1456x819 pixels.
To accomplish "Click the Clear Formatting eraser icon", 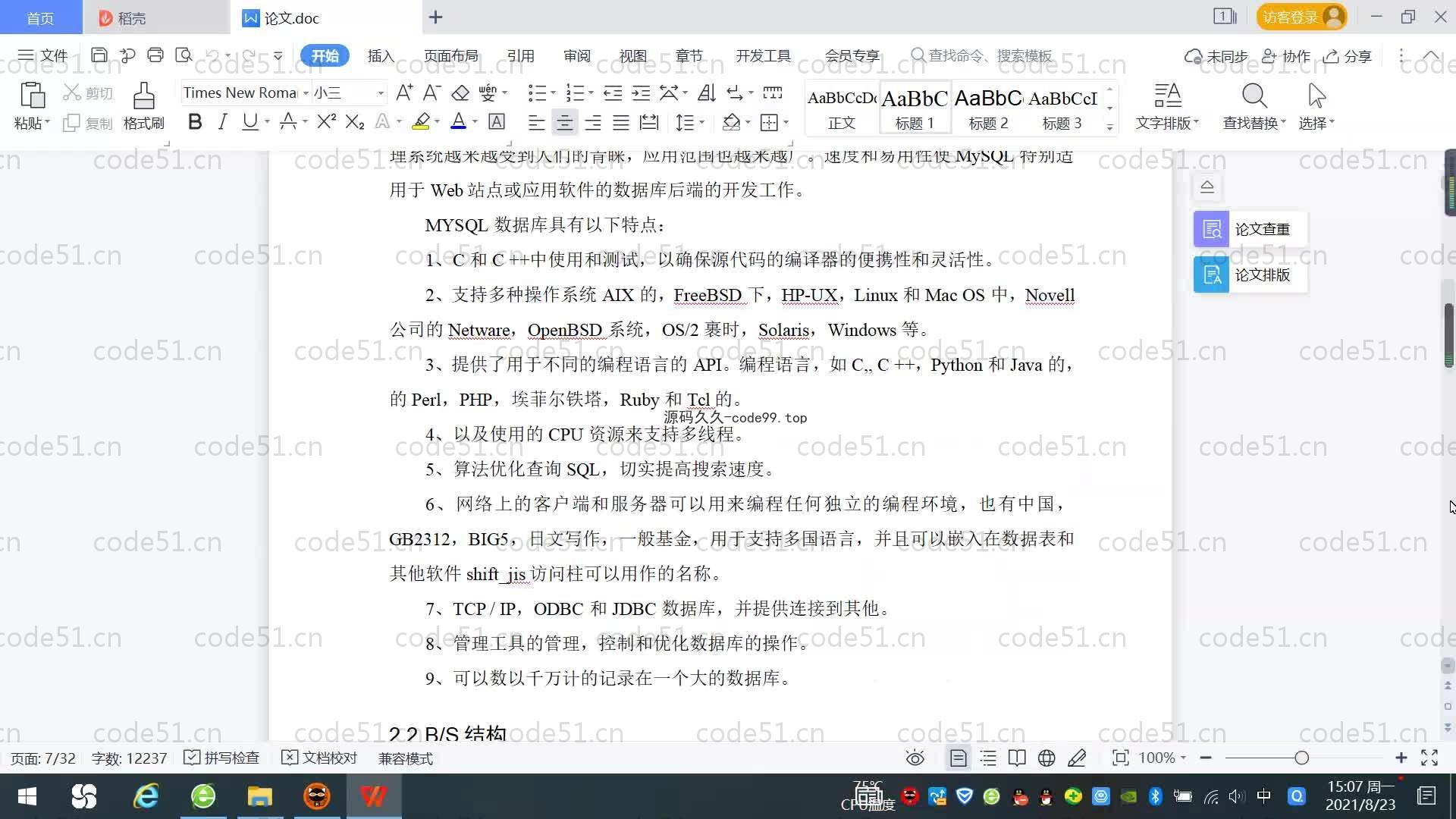I will 460,93.
